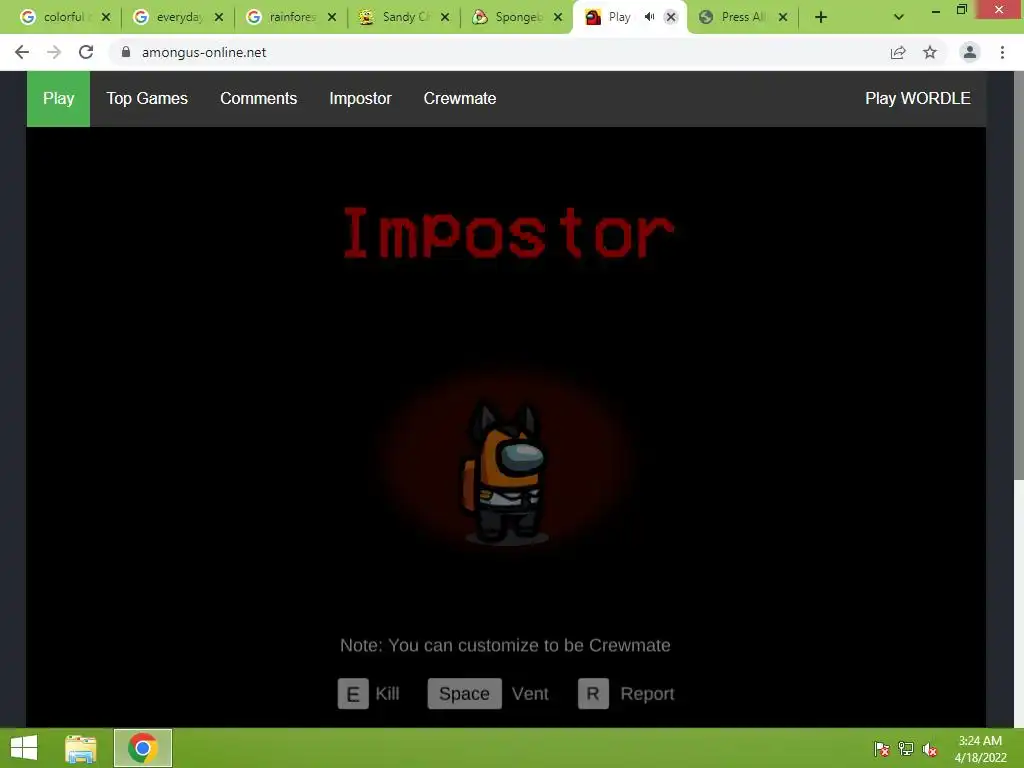Screen dimensions: 1024x768
Task: Click the Chrome taskbar icon
Action: (143, 748)
